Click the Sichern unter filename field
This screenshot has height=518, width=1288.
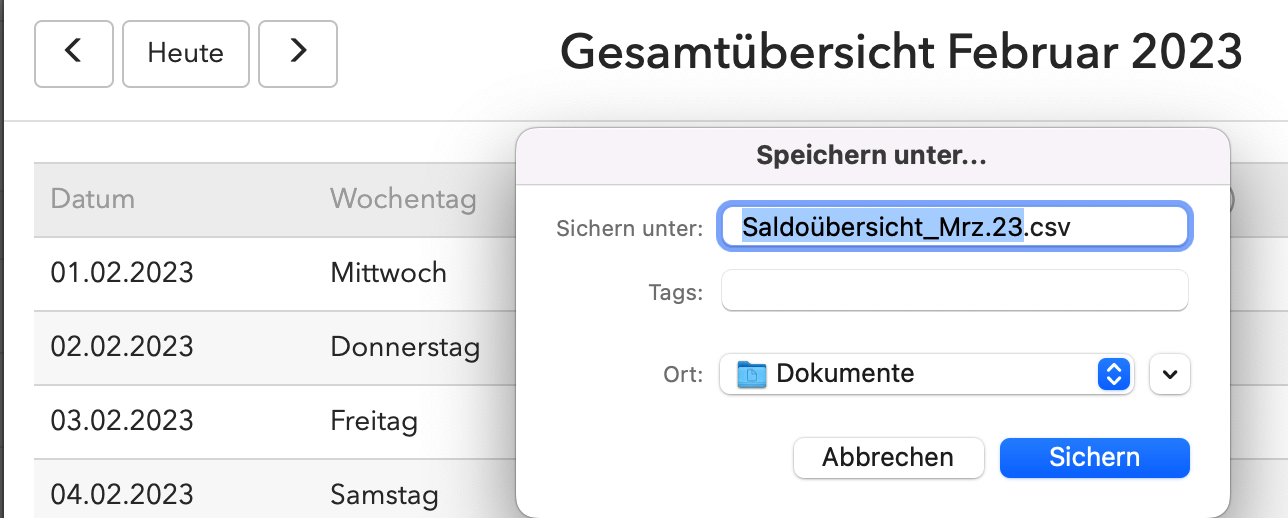point(955,227)
